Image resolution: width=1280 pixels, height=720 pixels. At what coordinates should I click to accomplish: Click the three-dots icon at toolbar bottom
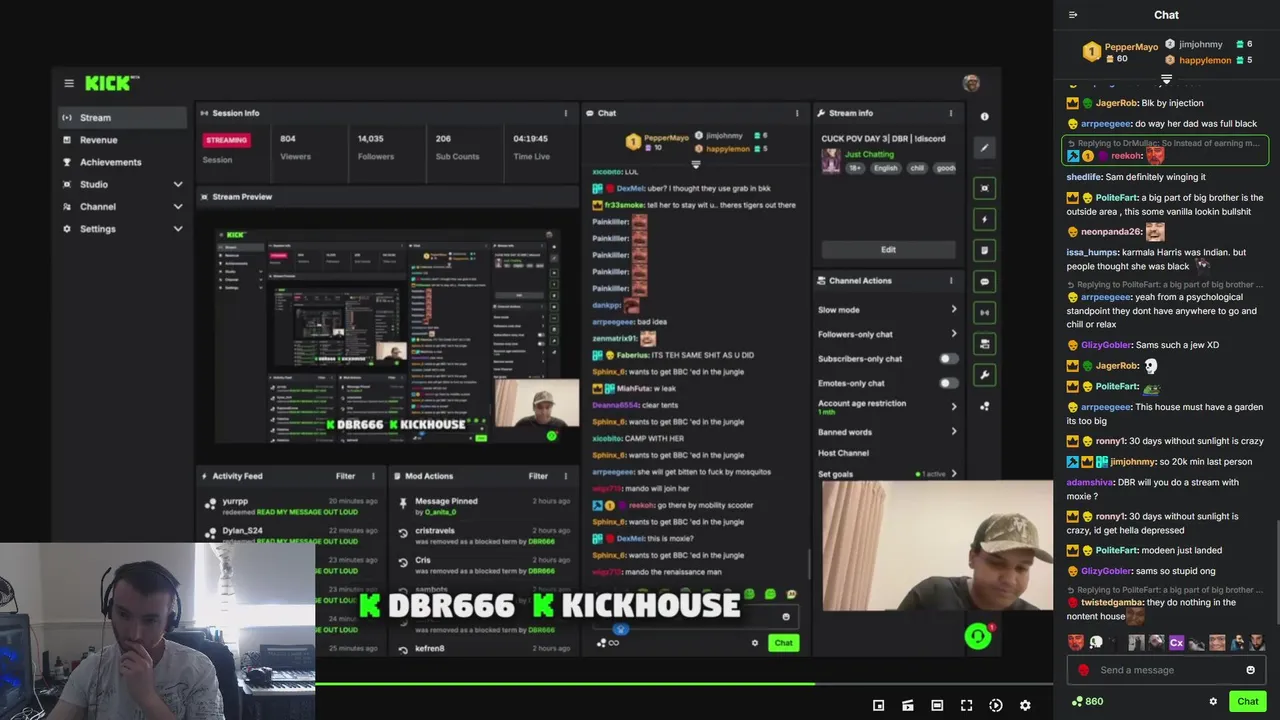pos(984,406)
